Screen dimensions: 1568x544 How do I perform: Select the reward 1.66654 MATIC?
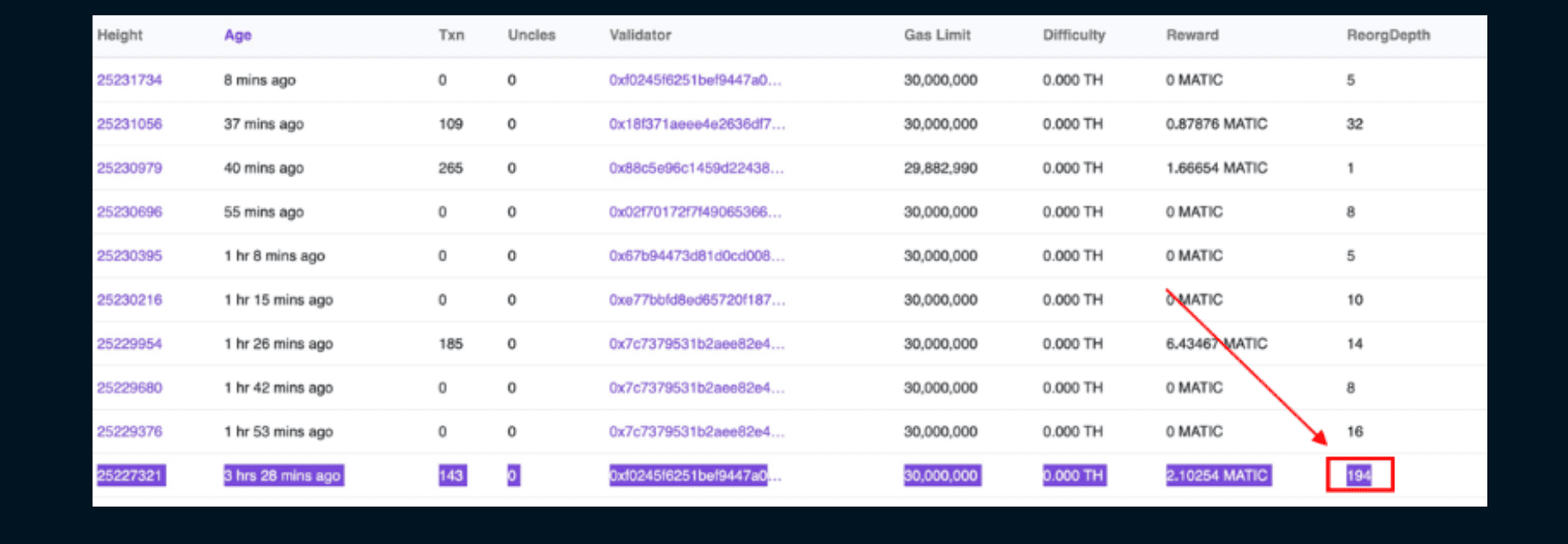1216,167
